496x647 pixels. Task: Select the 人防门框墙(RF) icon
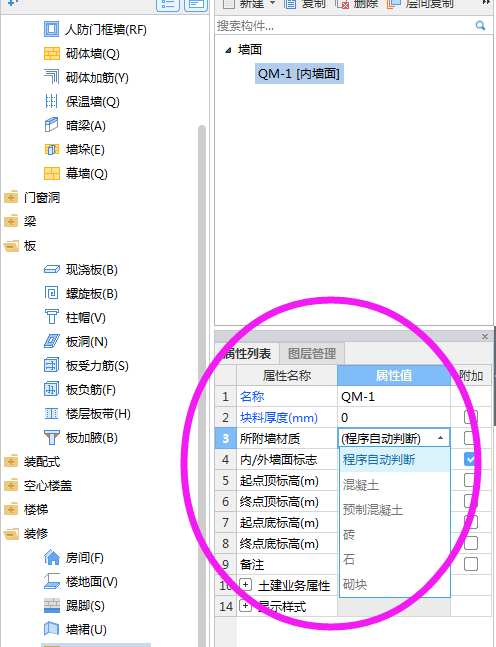point(51,29)
